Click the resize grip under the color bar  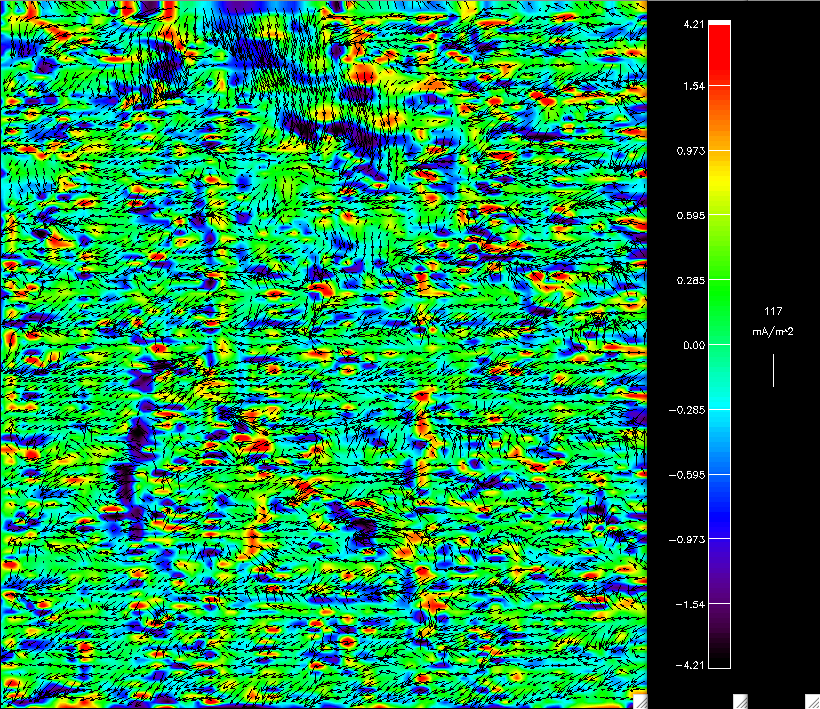tap(740, 702)
